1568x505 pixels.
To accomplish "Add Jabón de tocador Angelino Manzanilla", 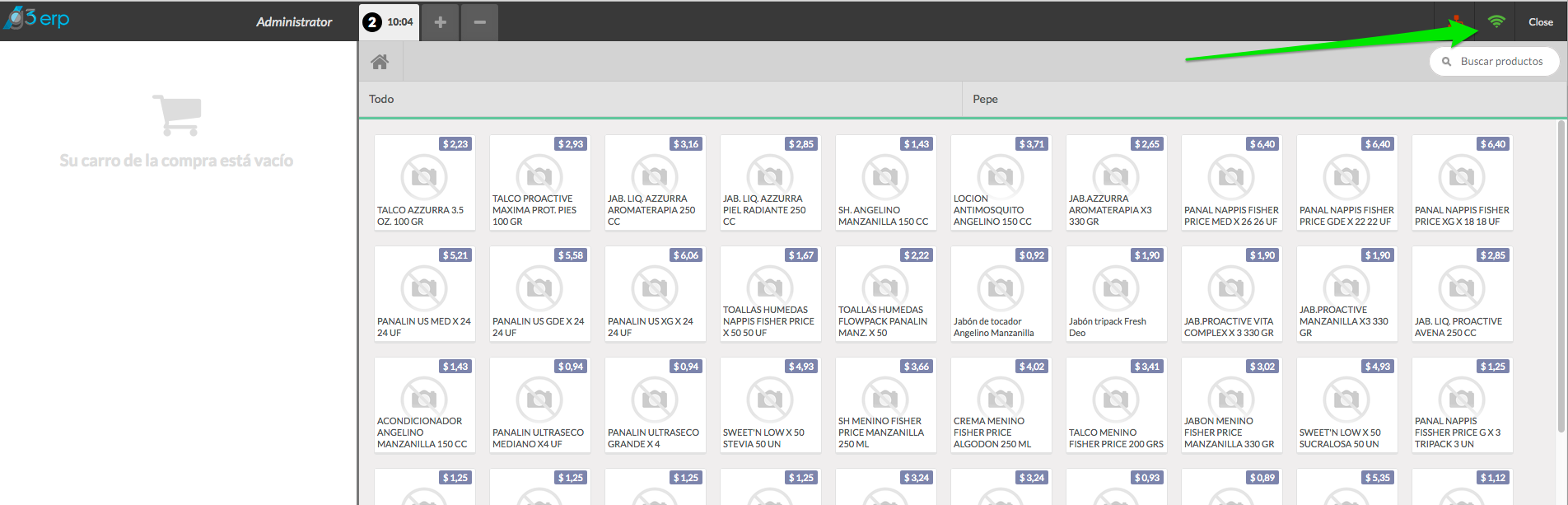I will [x=1001, y=294].
